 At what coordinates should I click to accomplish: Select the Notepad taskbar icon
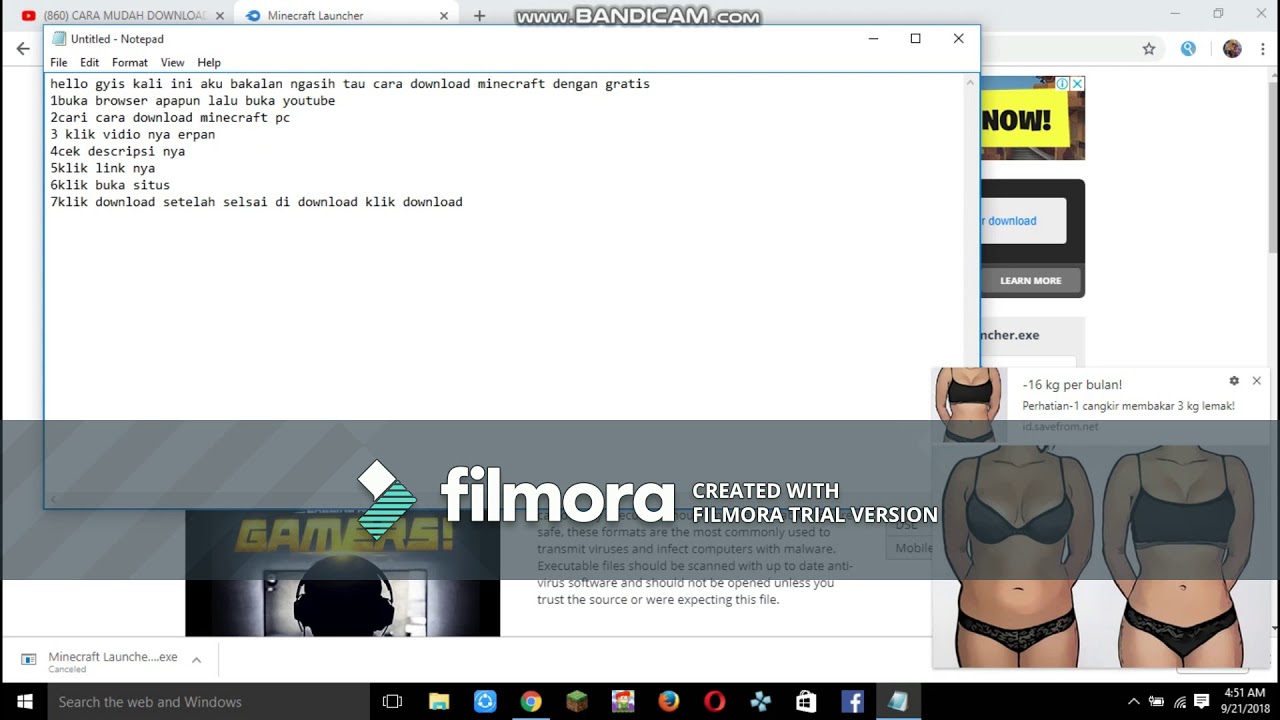(898, 702)
